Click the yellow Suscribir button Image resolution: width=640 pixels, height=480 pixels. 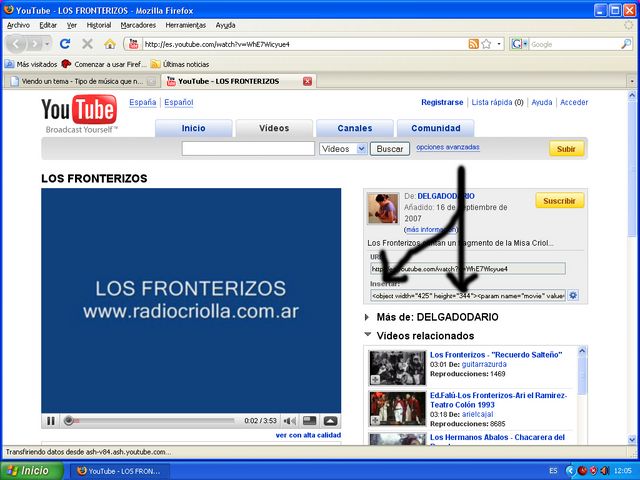pyautogui.click(x=559, y=201)
